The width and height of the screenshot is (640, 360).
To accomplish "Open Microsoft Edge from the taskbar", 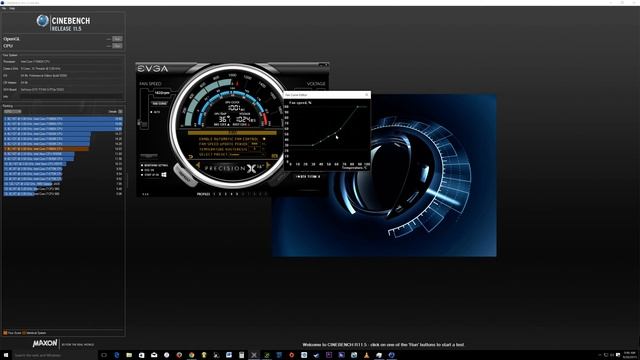I will tap(116, 355).
